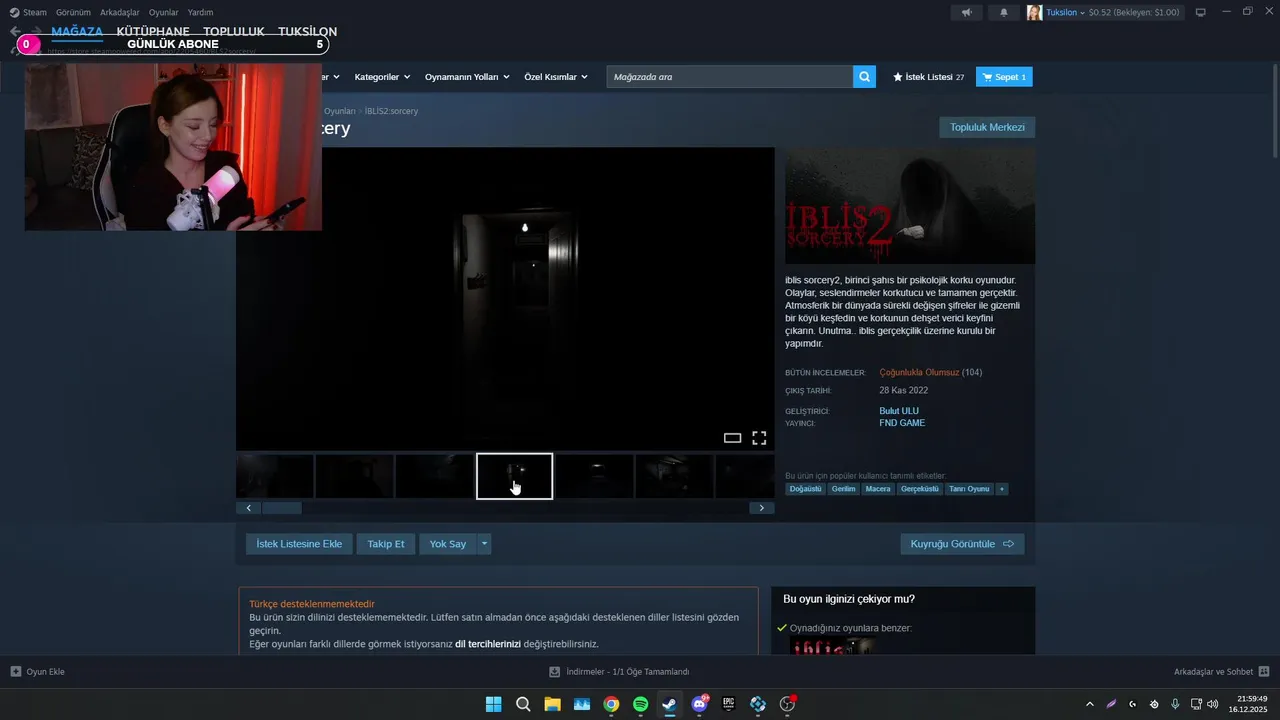Image resolution: width=1280 pixels, height=720 pixels.
Task: Enter fullscreen on the screenshot viewer
Action: 759,438
